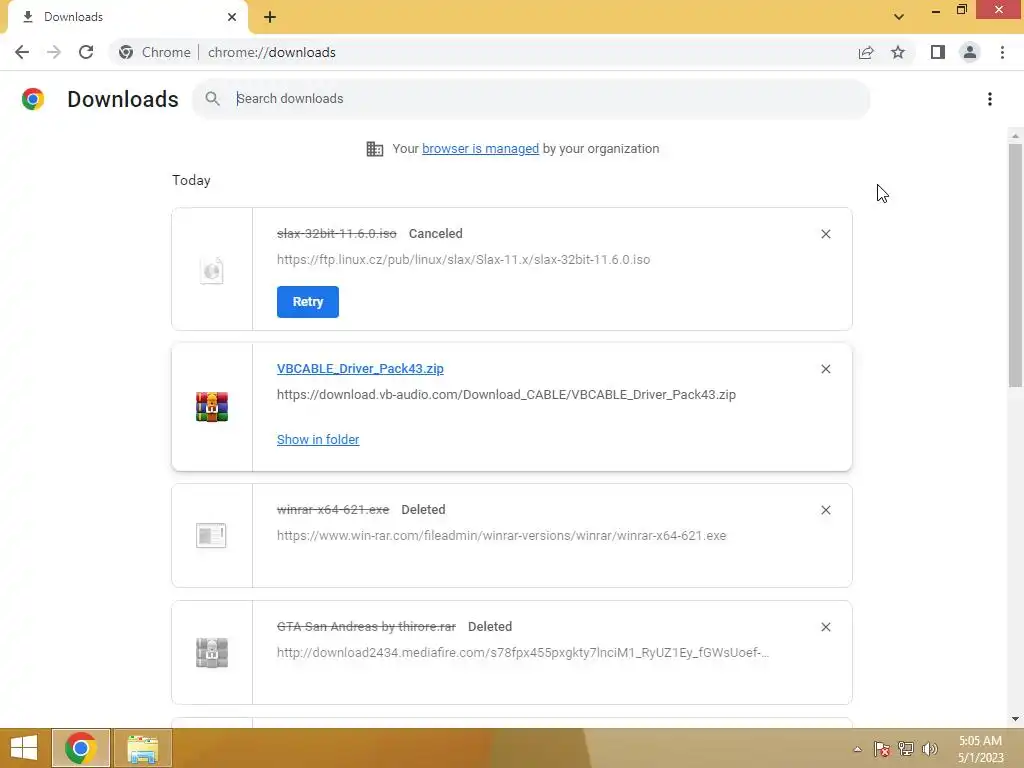Open a new tab with plus button
The height and width of the screenshot is (768, 1024).
point(270,17)
